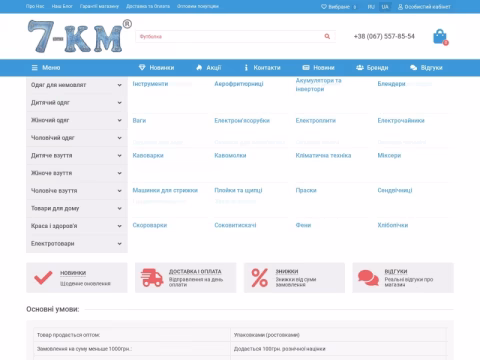The image size is (480, 360).
Task: Open Наш Блог top link
Action: pyautogui.click(x=62, y=6)
